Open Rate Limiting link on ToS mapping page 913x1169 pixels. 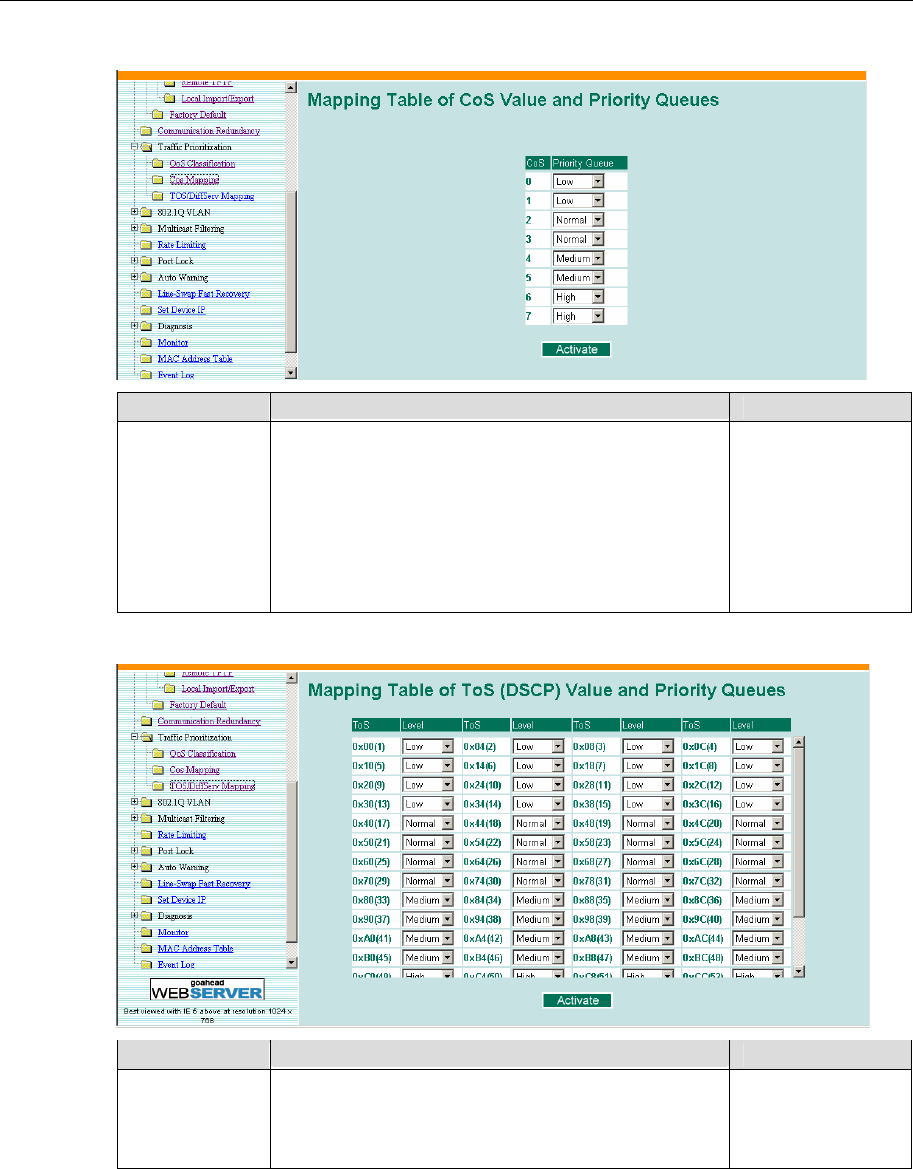tap(182, 835)
